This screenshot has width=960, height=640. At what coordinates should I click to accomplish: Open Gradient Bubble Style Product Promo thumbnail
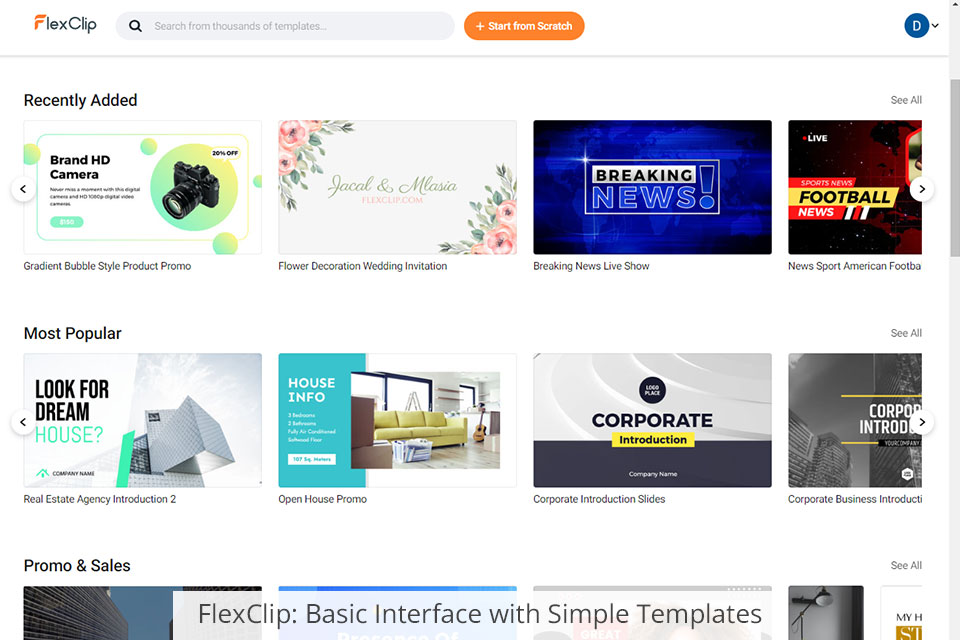click(x=143, y=187)
